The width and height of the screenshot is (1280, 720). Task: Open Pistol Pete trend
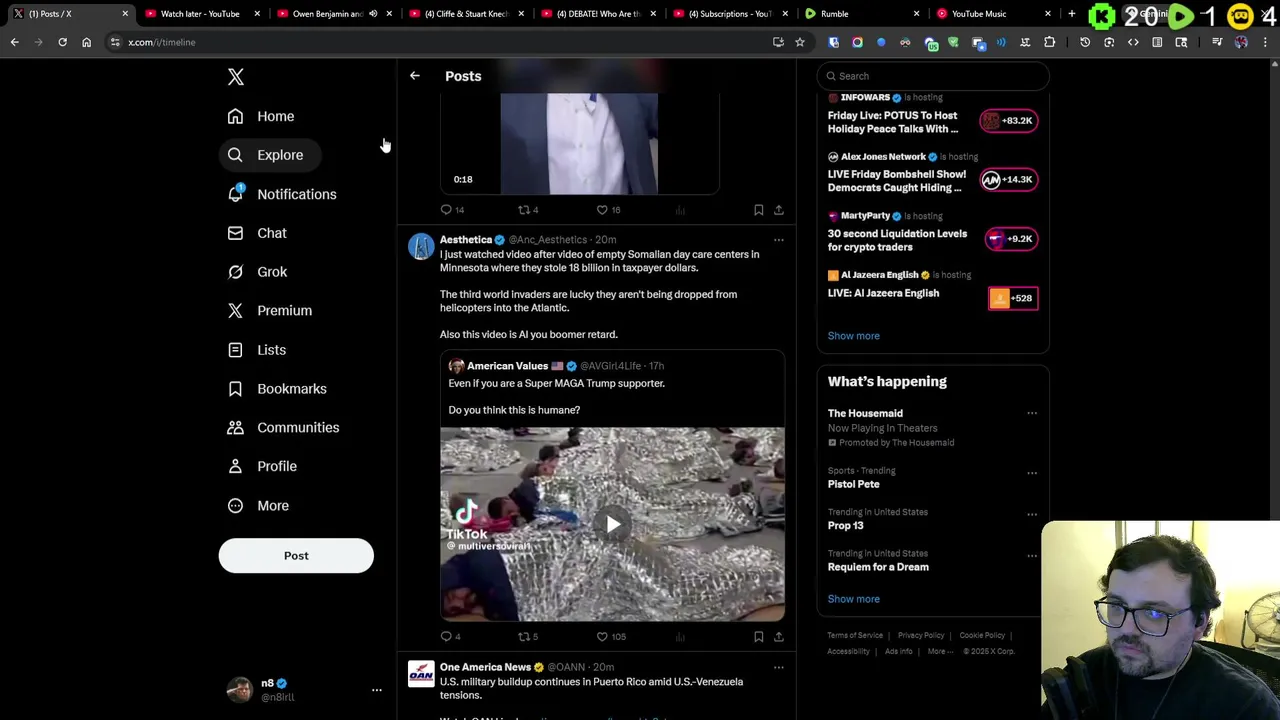coord(854,484)
